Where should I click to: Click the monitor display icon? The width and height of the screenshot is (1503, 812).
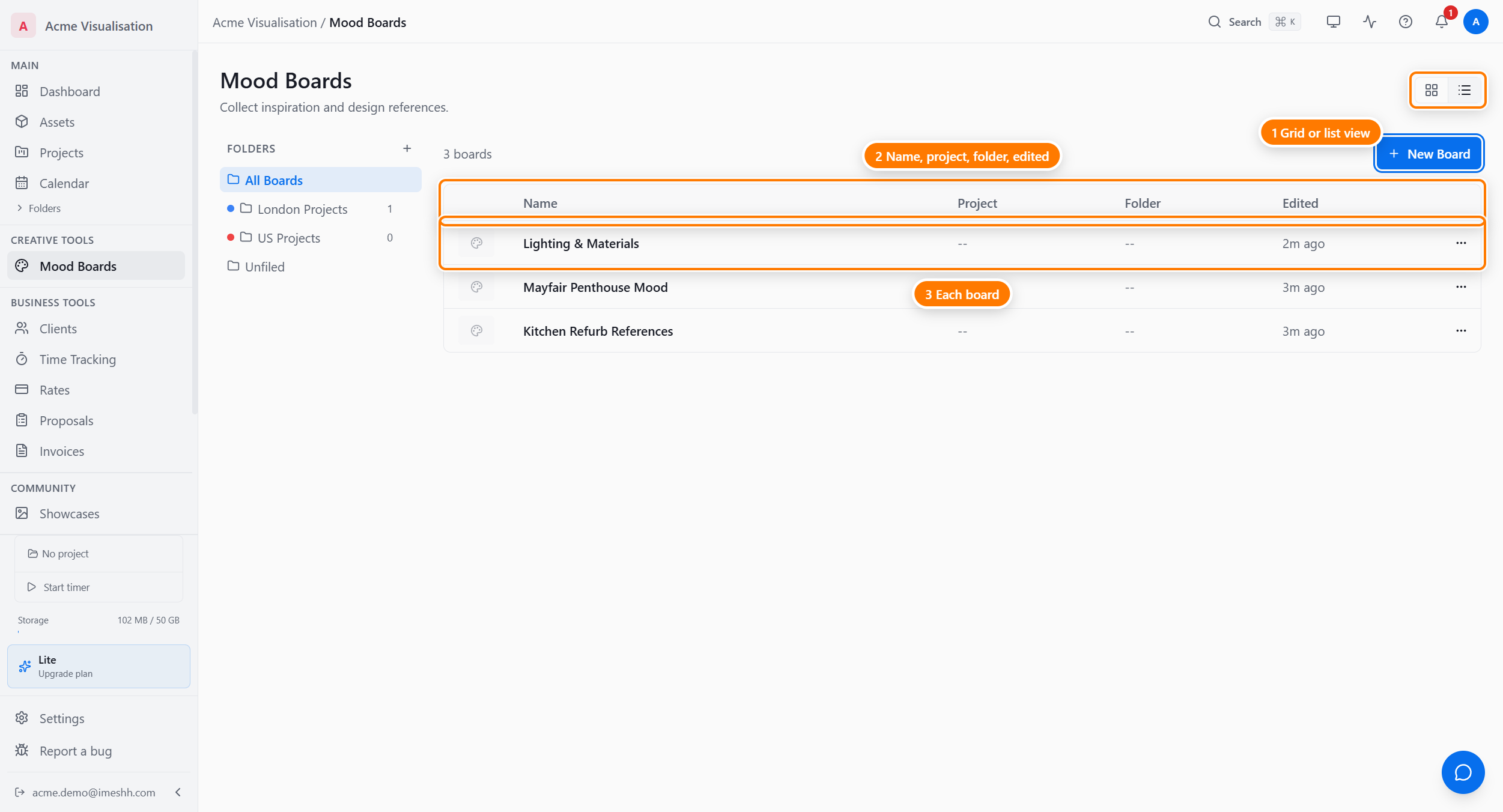1334,22
